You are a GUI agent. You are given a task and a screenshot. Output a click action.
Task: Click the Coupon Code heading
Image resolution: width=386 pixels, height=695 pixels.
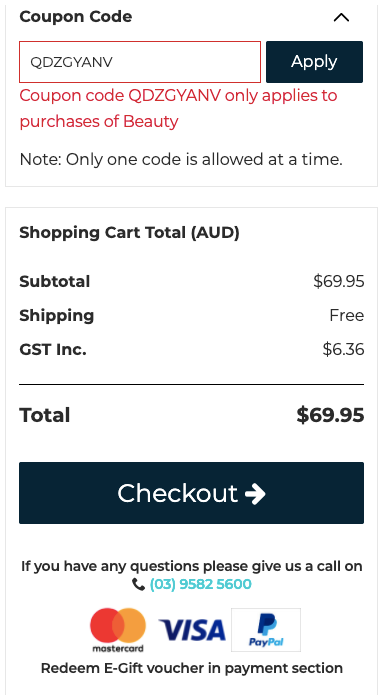point(76,17)
